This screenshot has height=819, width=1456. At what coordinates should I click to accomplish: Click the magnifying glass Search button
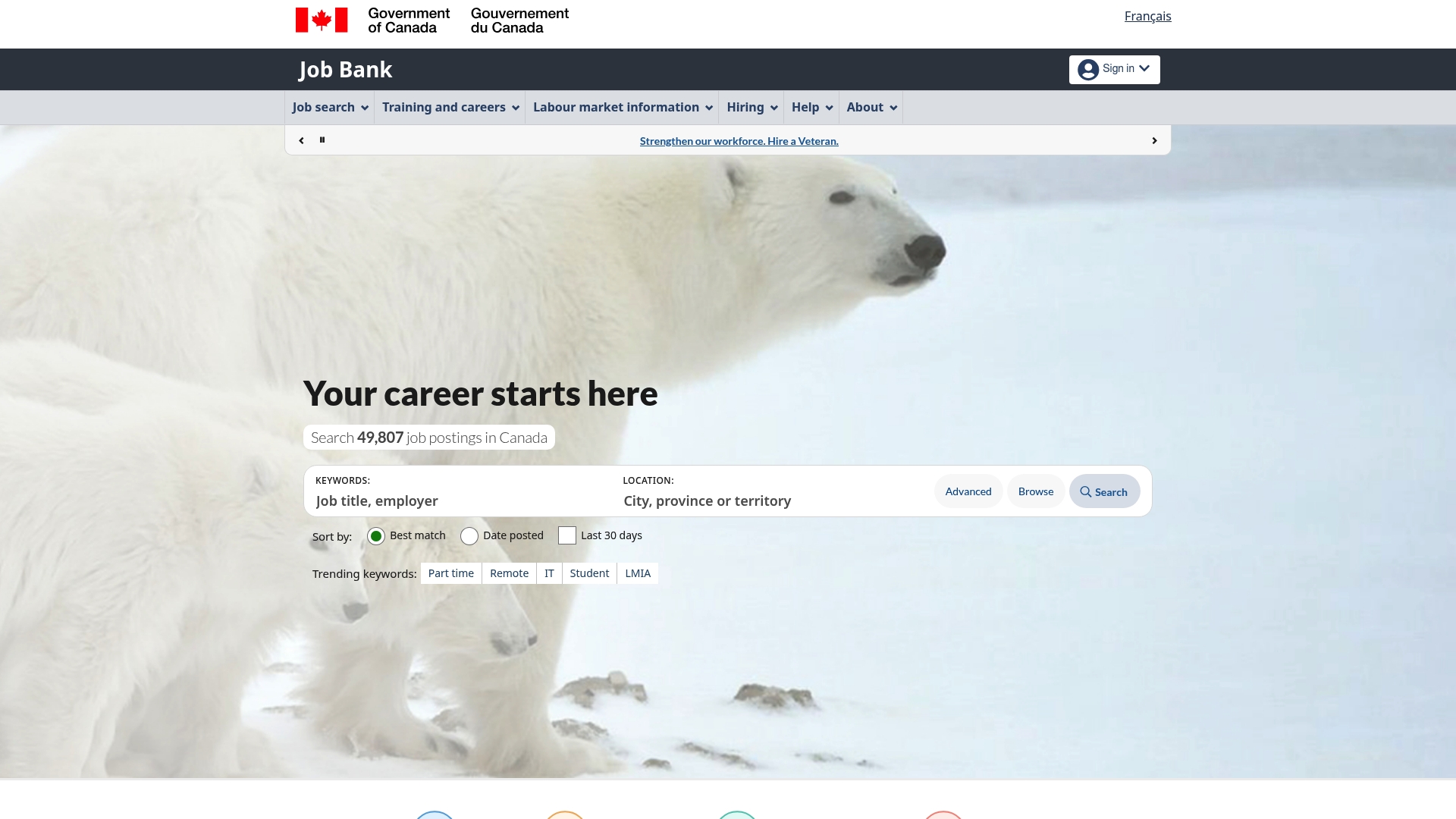click(1104, 492)
